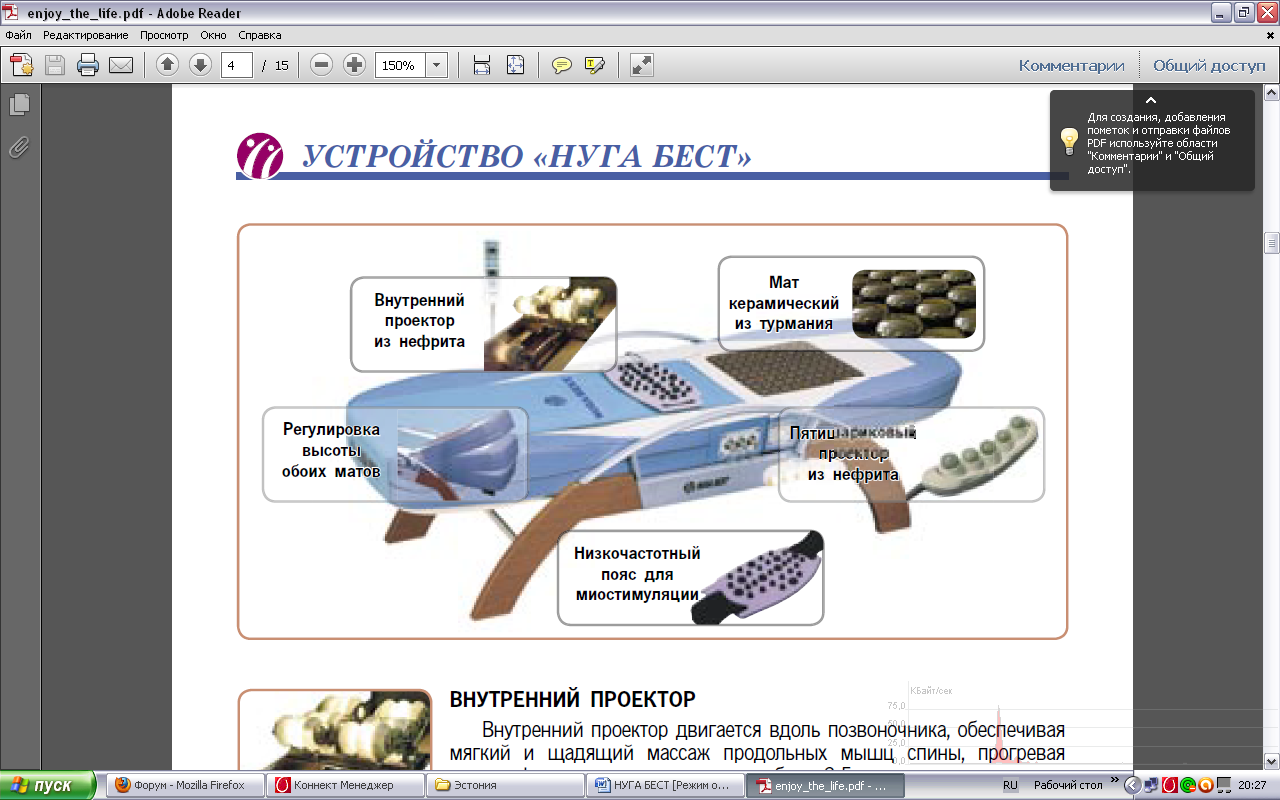Click the clock showing 20:27
The width and height of the screenshot is (1280, 800).
click(x=1253, y=786)
